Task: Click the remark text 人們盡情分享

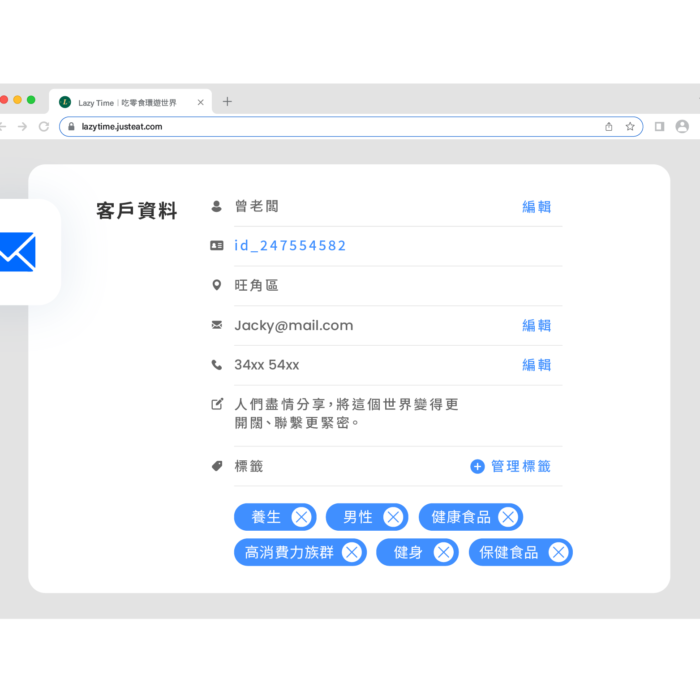Action: [x=346, y=413]
